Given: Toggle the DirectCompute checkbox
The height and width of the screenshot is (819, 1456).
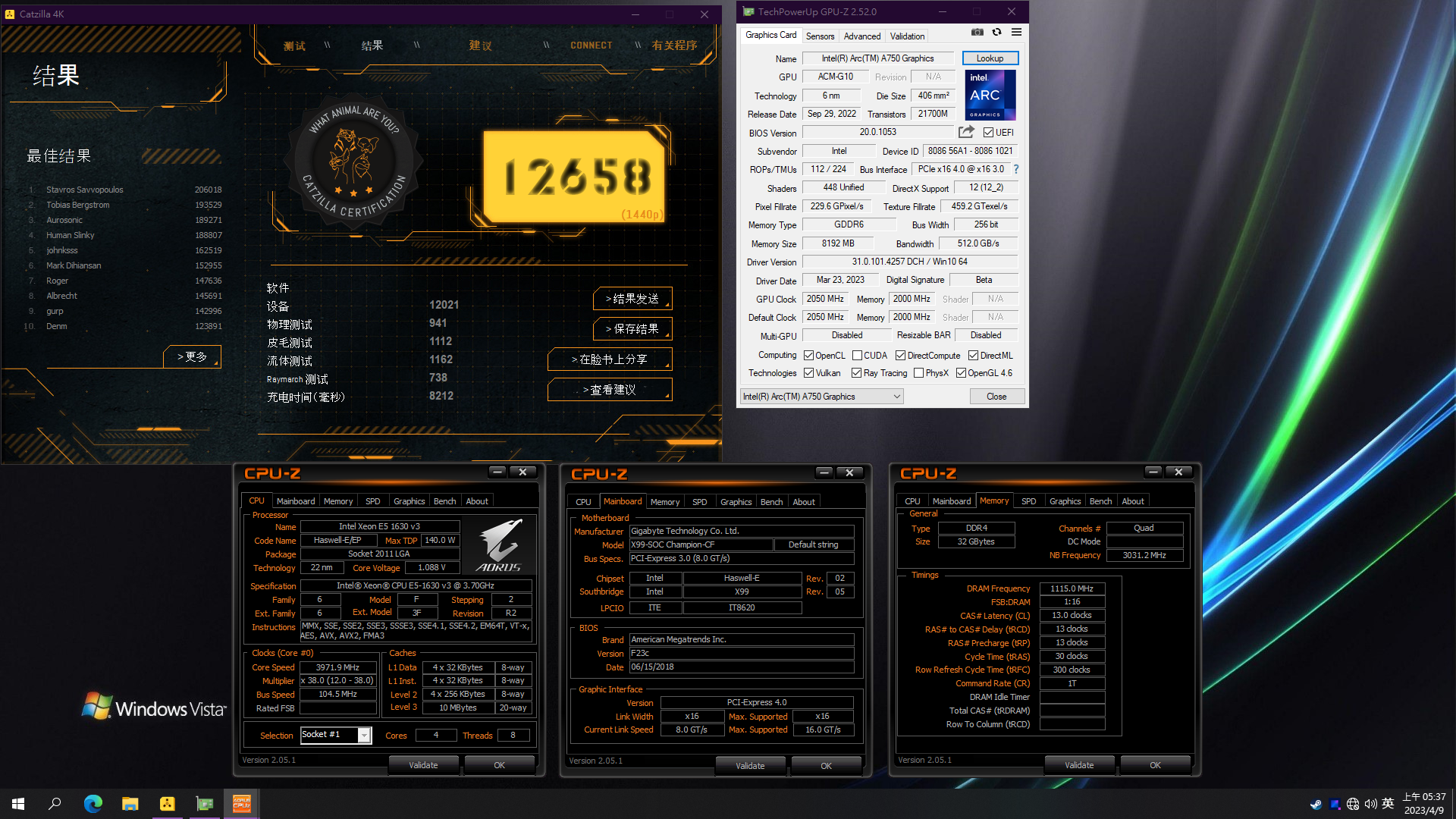Looking at the screenshot, I should [900, 355].
